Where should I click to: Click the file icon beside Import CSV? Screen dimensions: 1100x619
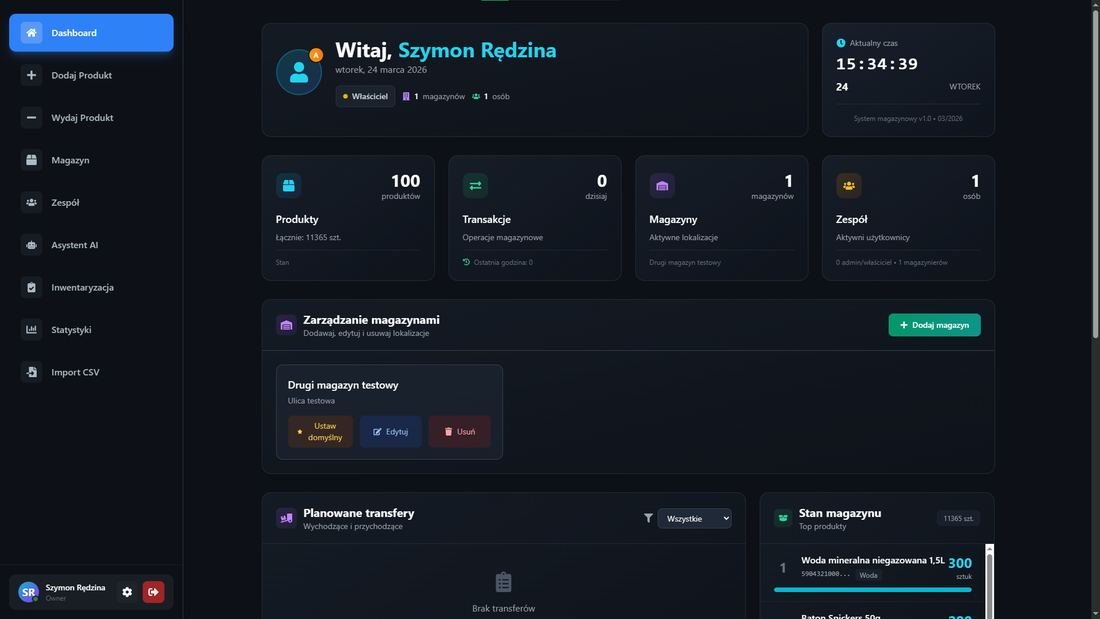click(x=31, y=372)
